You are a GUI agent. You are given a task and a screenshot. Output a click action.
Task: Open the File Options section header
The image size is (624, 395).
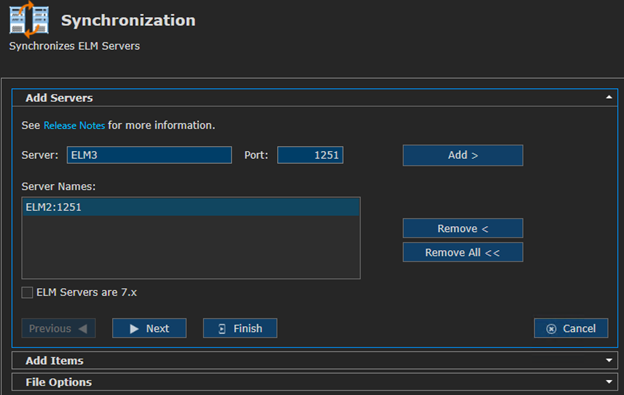(315, 382)
